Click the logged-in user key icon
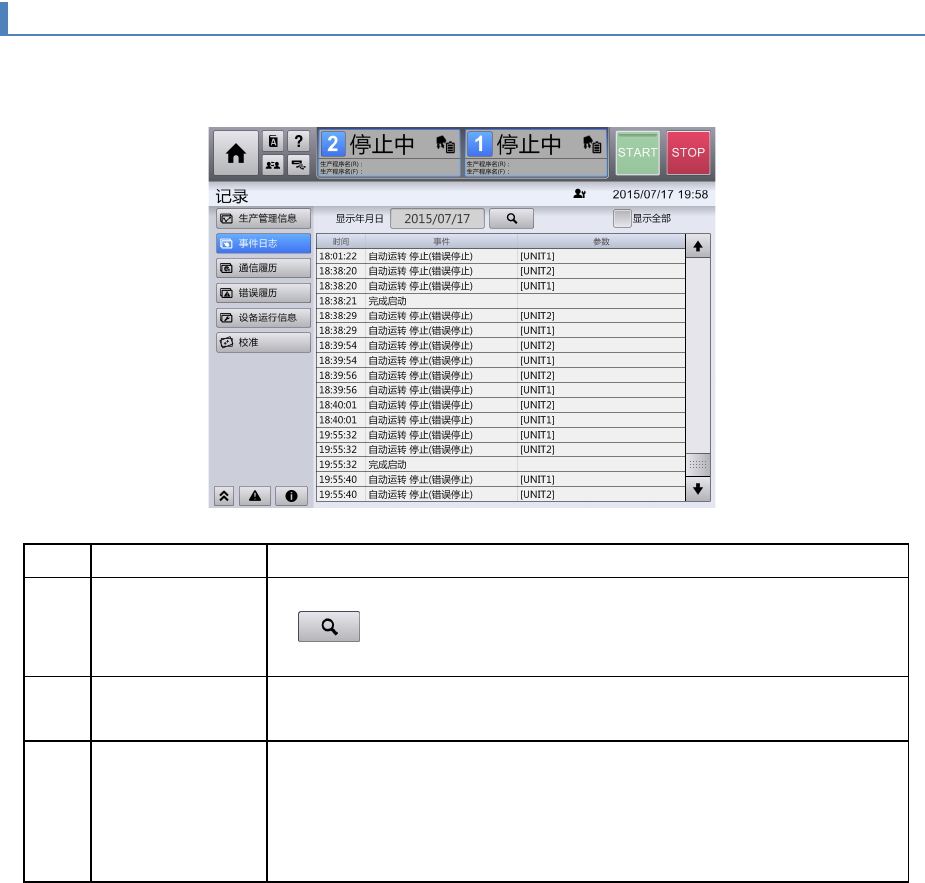The width and height of the screenshot is (925, 883). point(579,193)
